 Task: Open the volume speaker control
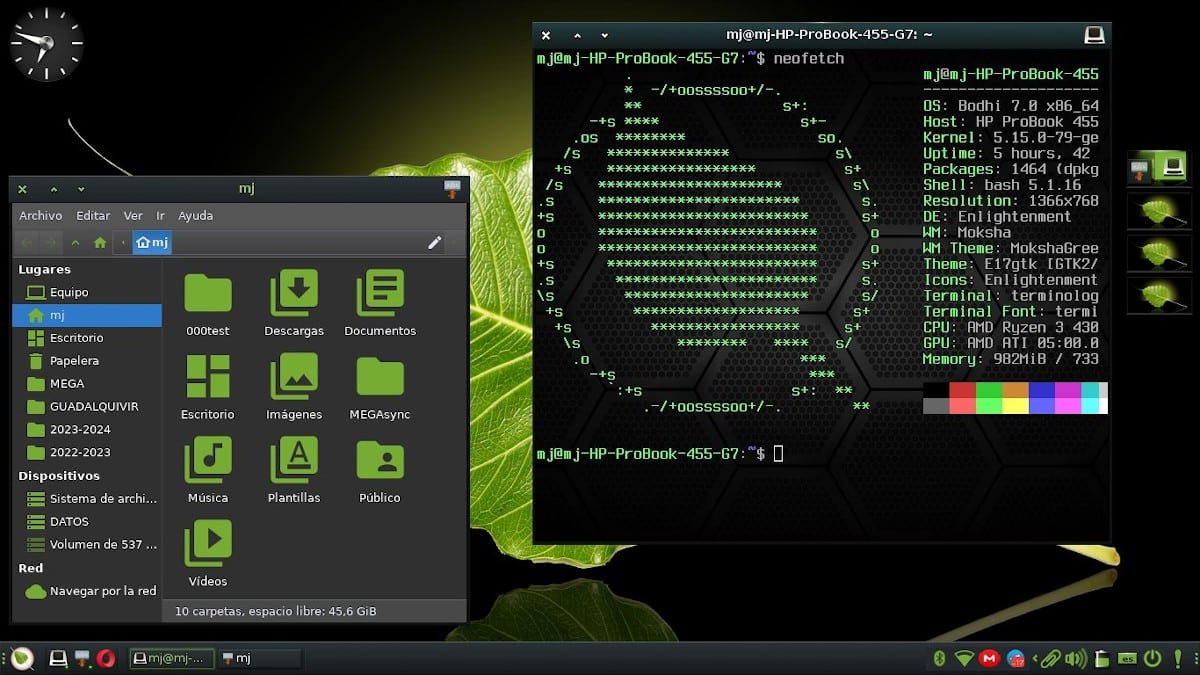1076,658
